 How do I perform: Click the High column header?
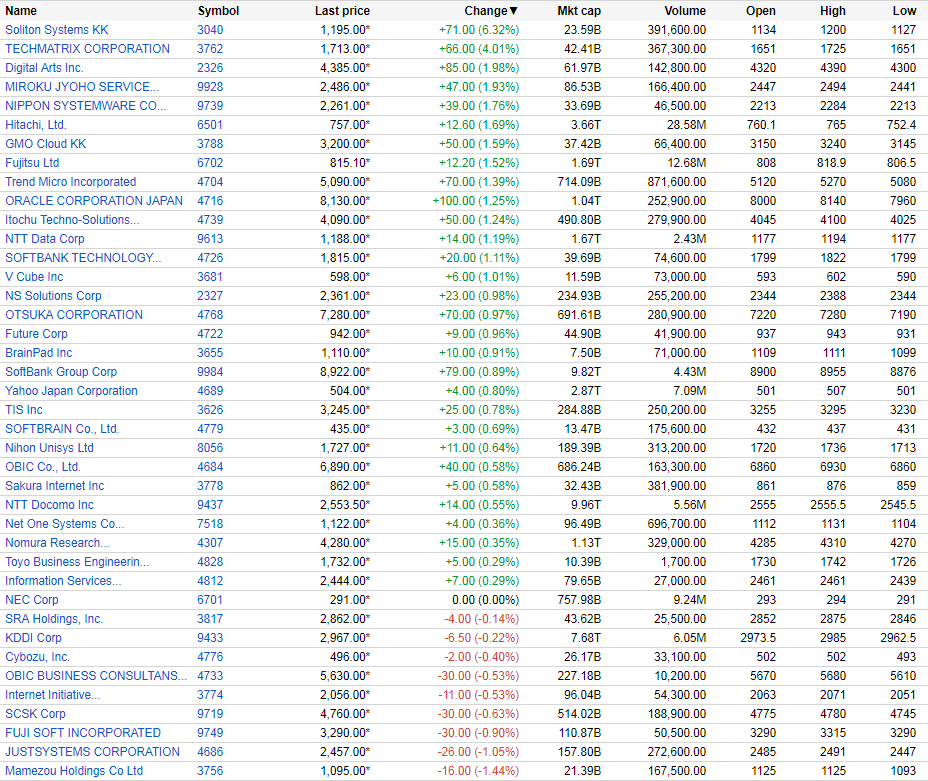click(x=833, y=11)
